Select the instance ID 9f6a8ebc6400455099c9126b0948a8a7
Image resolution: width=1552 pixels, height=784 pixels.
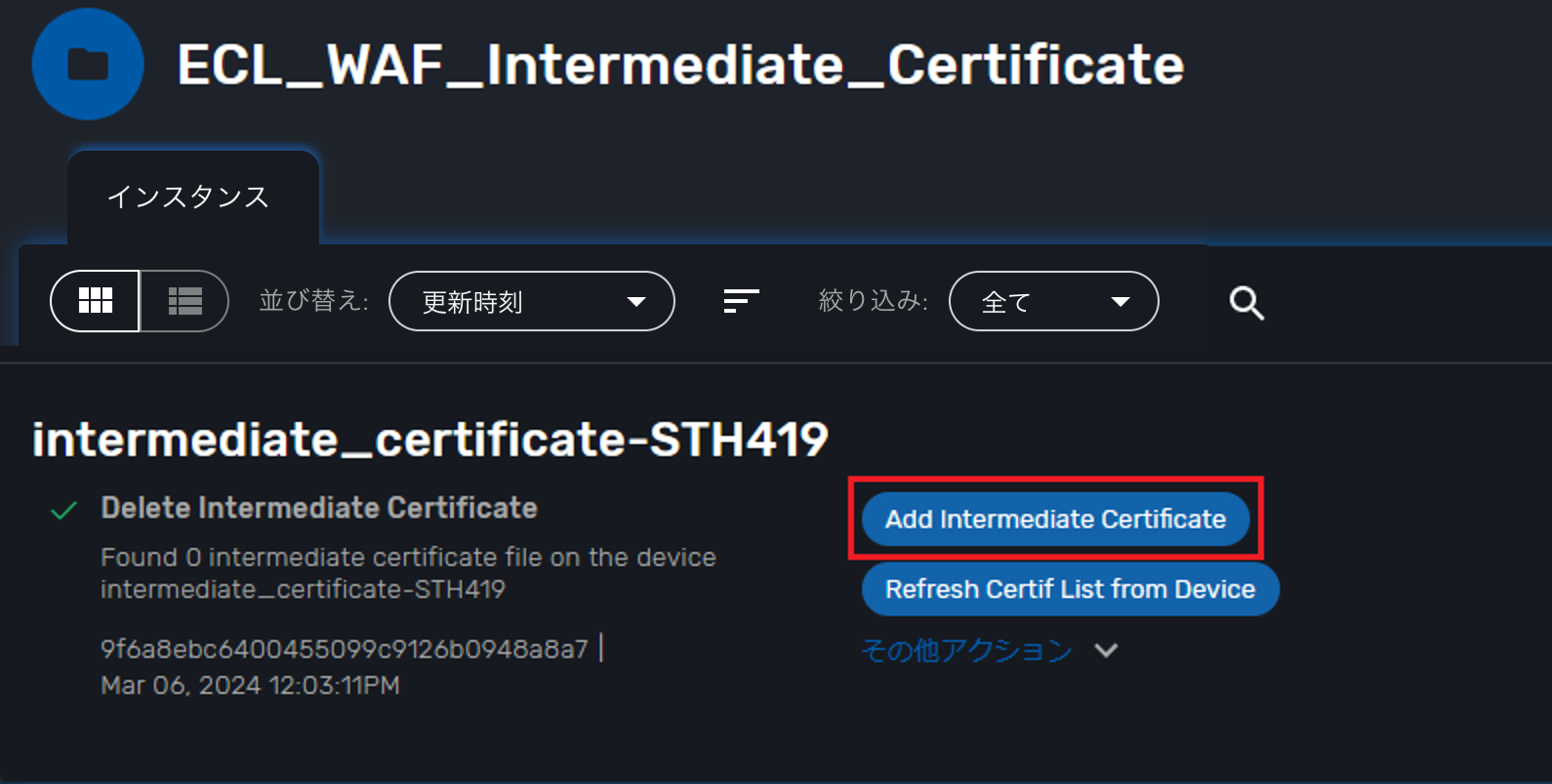pos(344,648)
